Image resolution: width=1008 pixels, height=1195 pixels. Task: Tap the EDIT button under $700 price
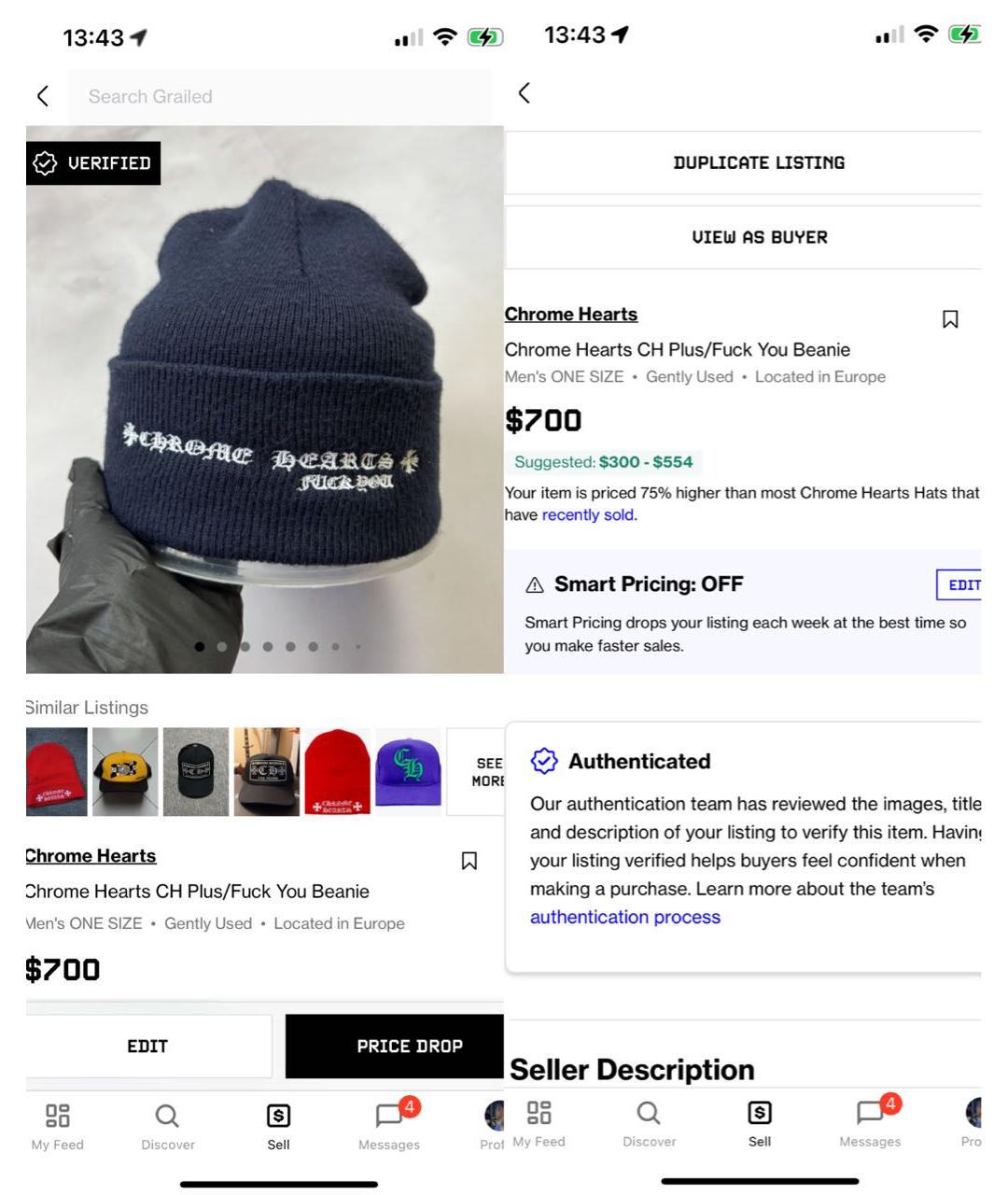(x=147, y=1046)
